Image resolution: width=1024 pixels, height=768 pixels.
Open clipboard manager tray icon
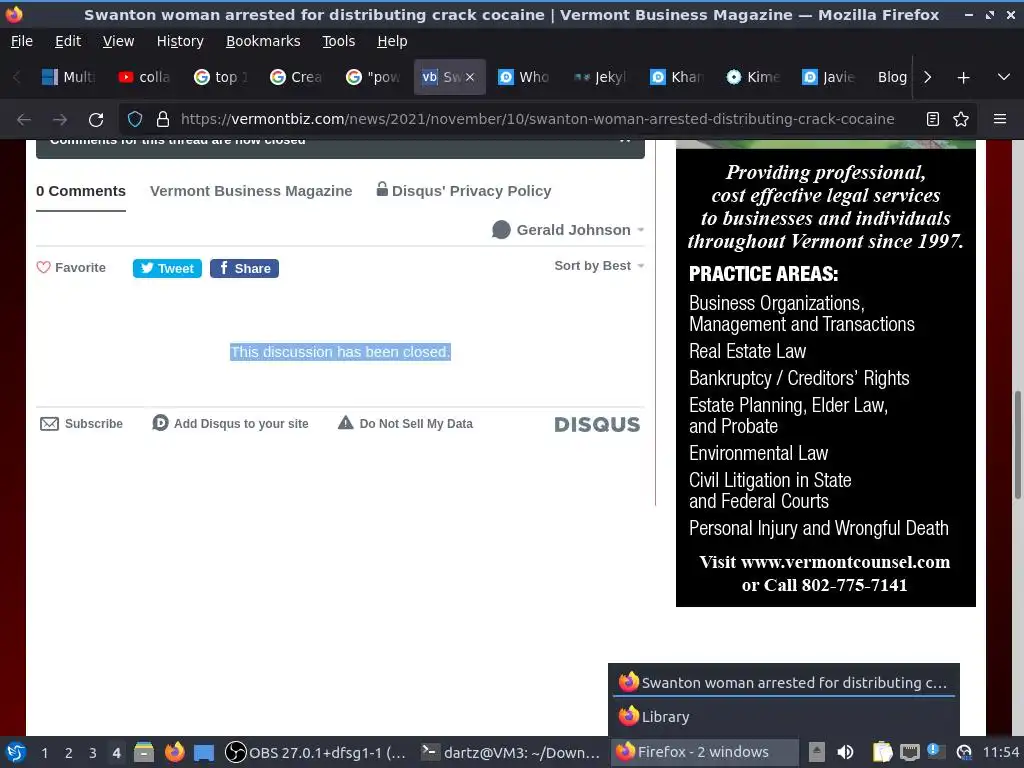pos(882,752)
